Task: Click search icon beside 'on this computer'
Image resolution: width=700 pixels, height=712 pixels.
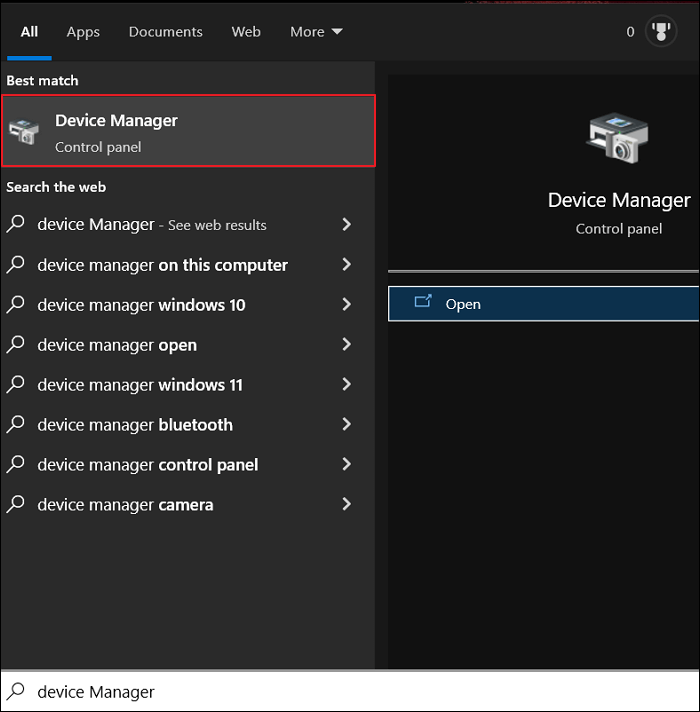Action: pos(15,264)
